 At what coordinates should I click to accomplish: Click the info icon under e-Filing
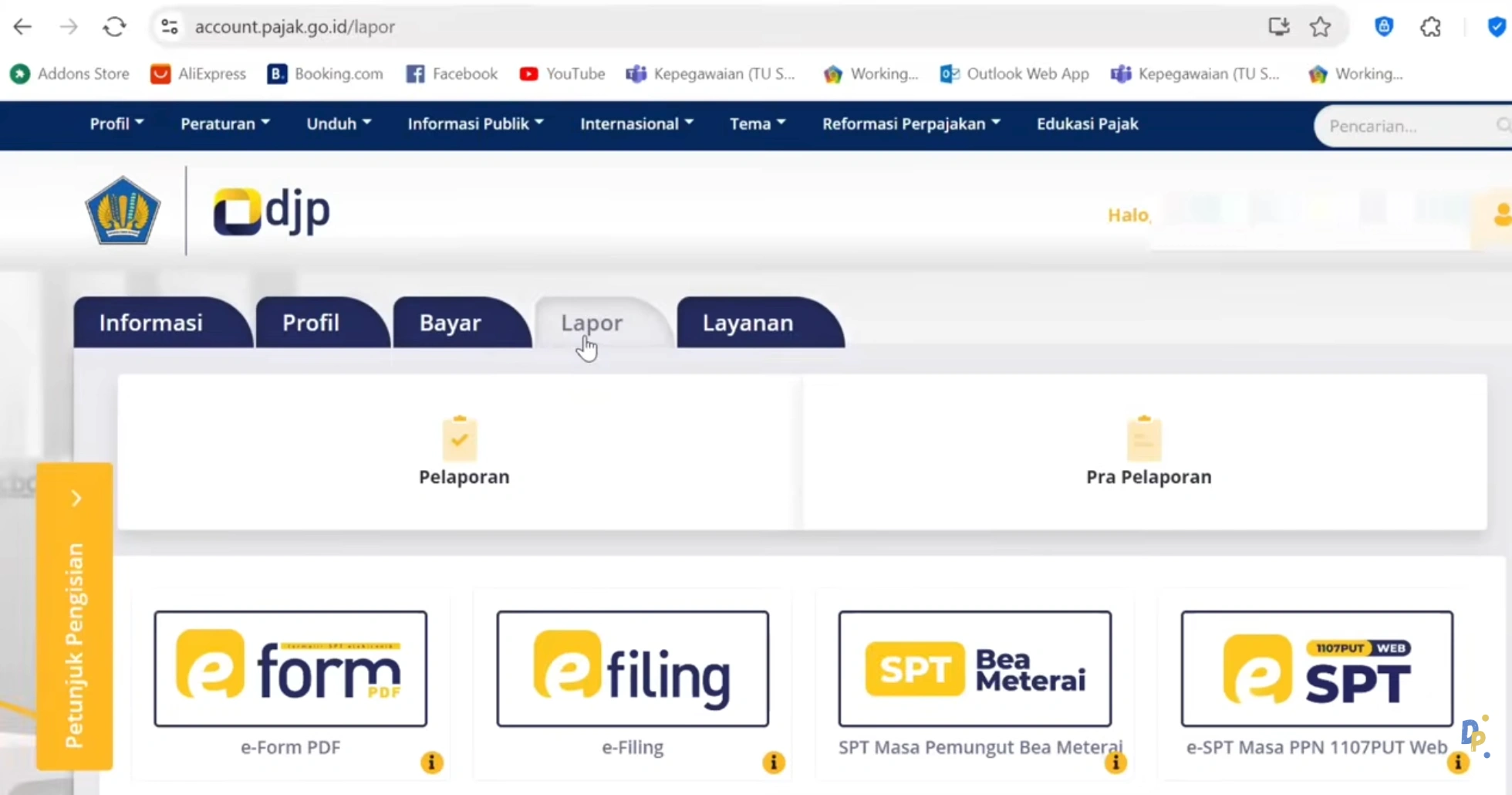coord(774,763)
